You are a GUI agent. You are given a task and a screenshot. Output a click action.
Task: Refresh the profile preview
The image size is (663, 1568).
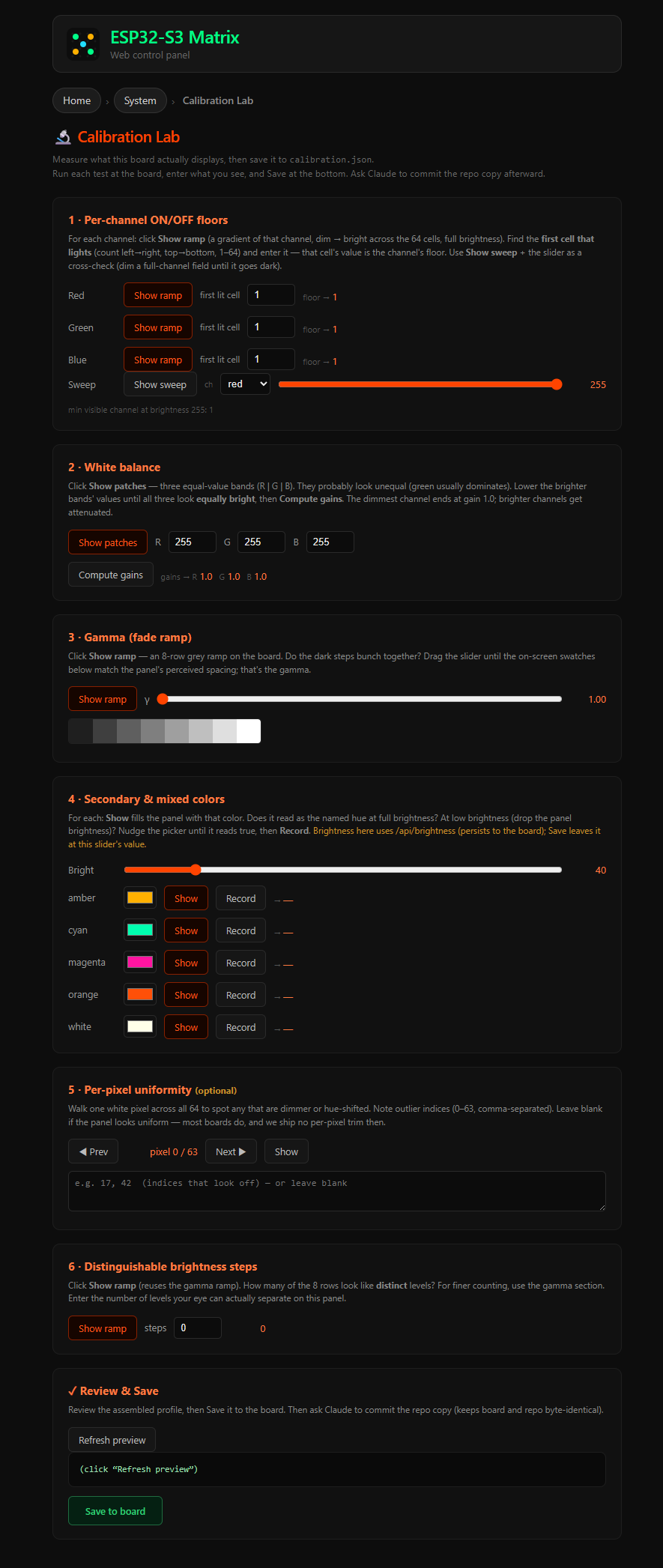click(112, 1440)
